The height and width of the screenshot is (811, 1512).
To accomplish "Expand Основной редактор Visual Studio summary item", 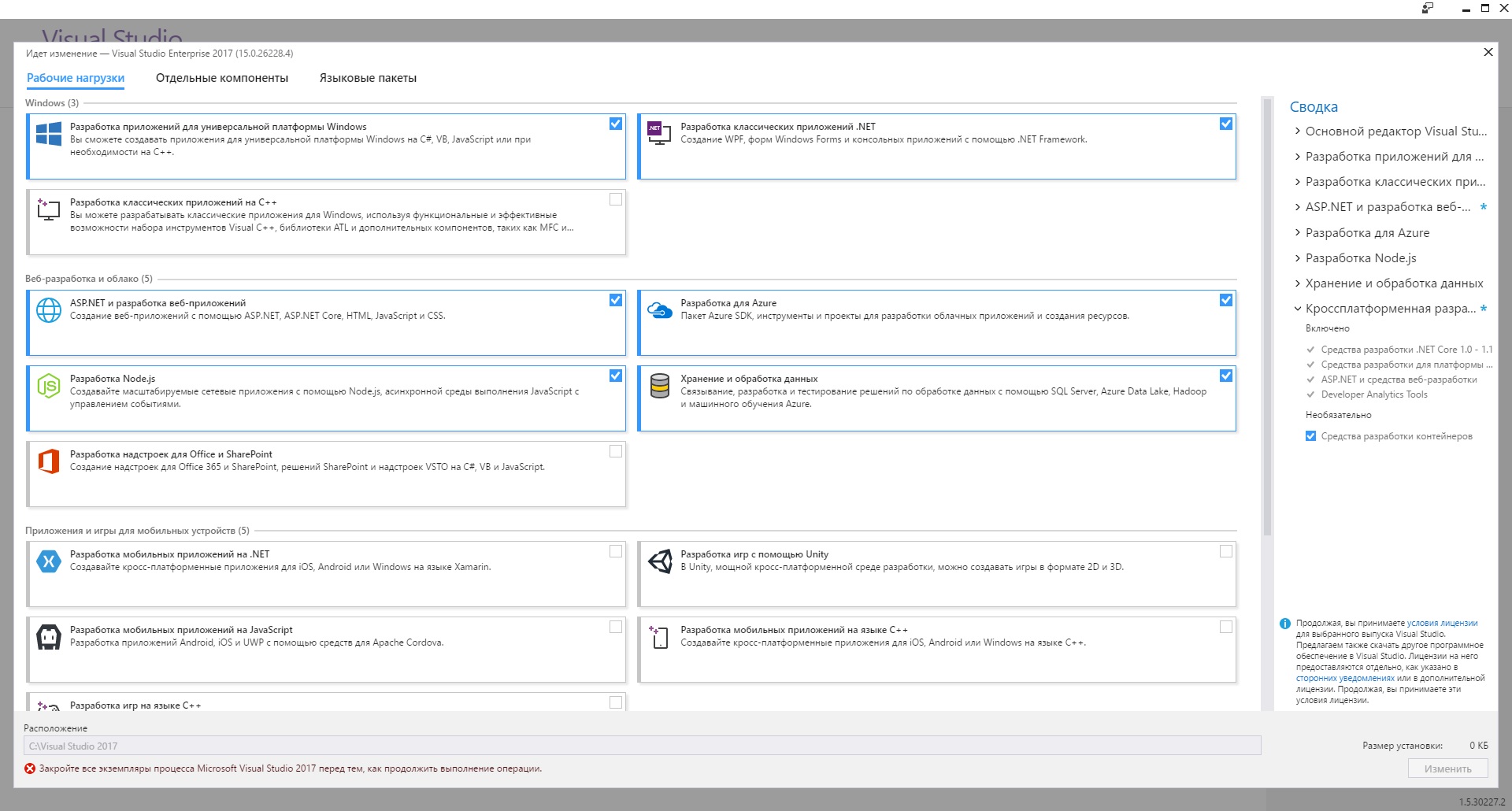I will click(1298, 131).
